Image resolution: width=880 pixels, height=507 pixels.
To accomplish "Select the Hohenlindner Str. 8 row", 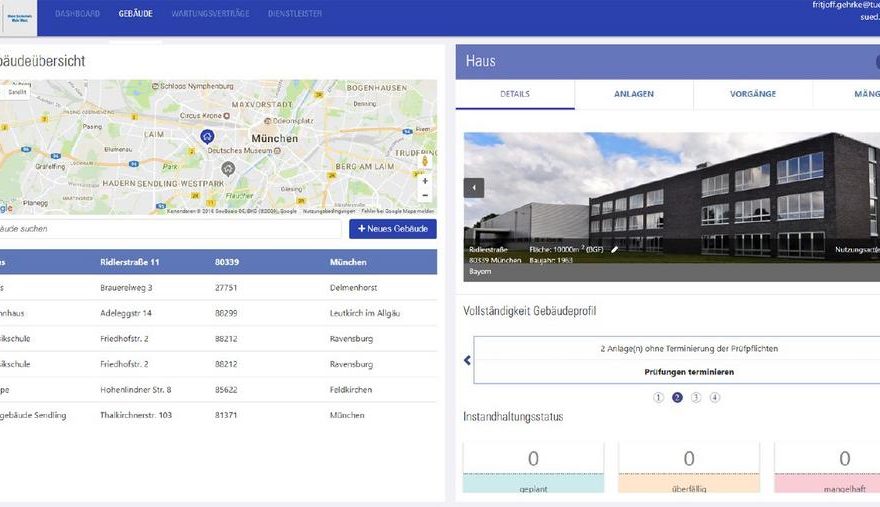I will tap(218, 390).
